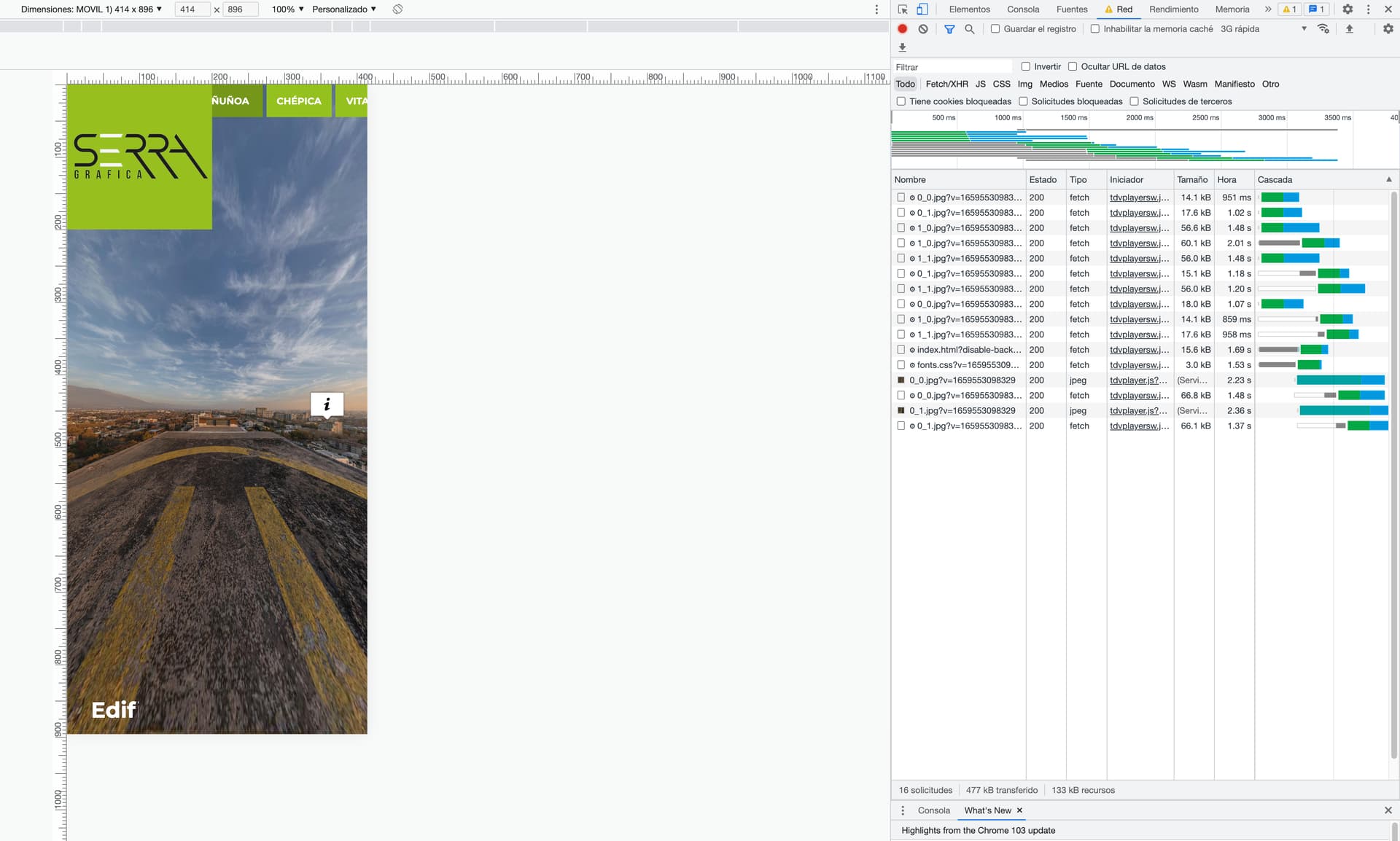Viewport: 1400px width, 841px height.
Task: Check Inhabilitar la memoria caché
Action: 1094,29
